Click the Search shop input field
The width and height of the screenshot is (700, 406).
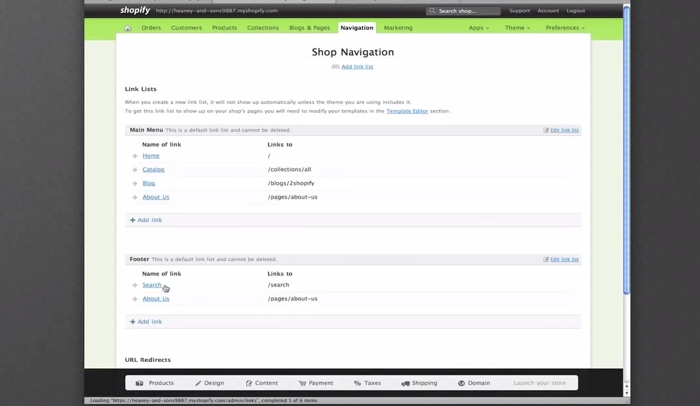coord(466,11)
